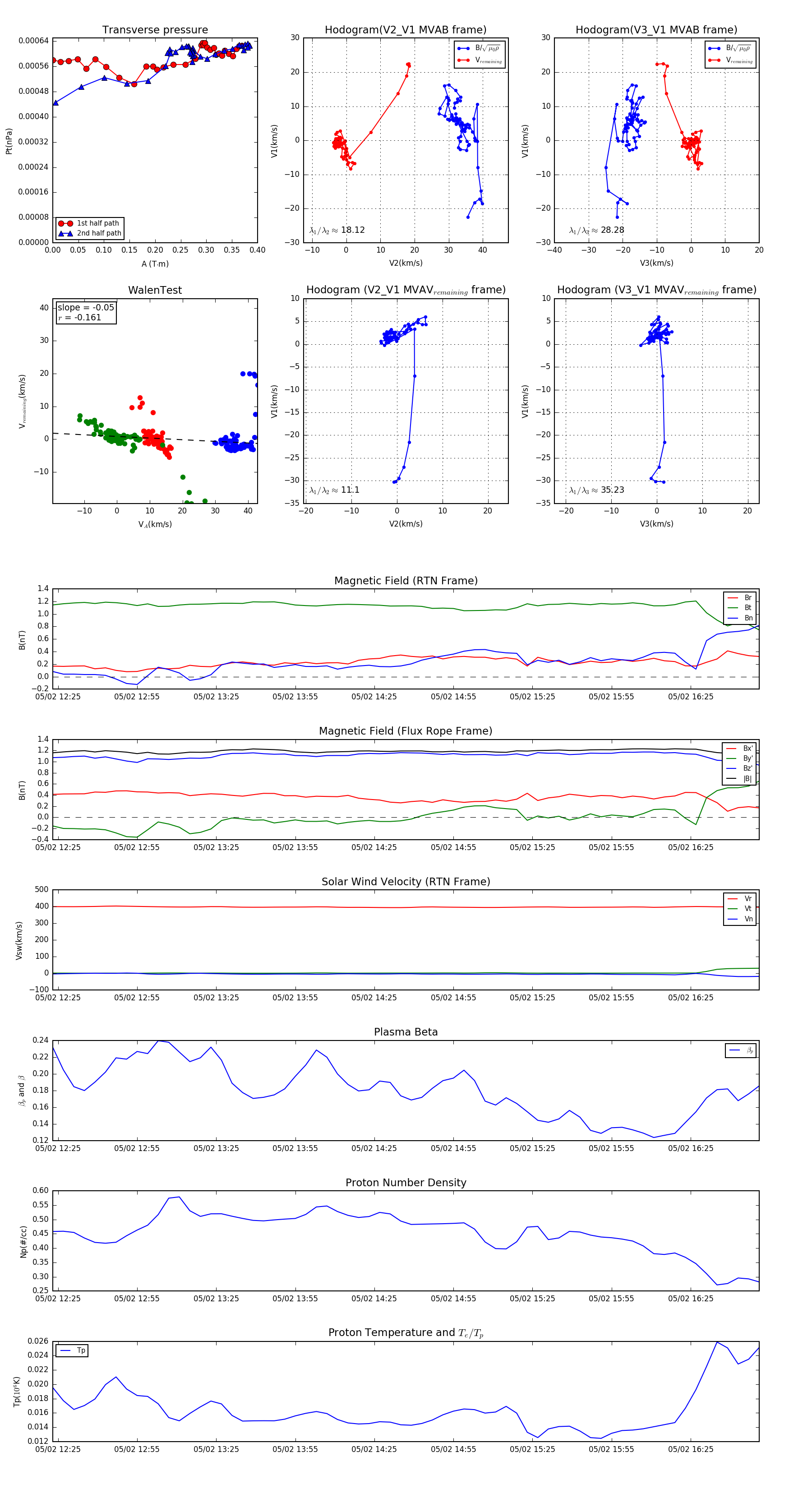Image resolution: width=812 pixels, height=1489 pixels.
Task: Click the "V_remaining(km/s)" y-axis label of WalenTest
Action: (x=23, y=401)
